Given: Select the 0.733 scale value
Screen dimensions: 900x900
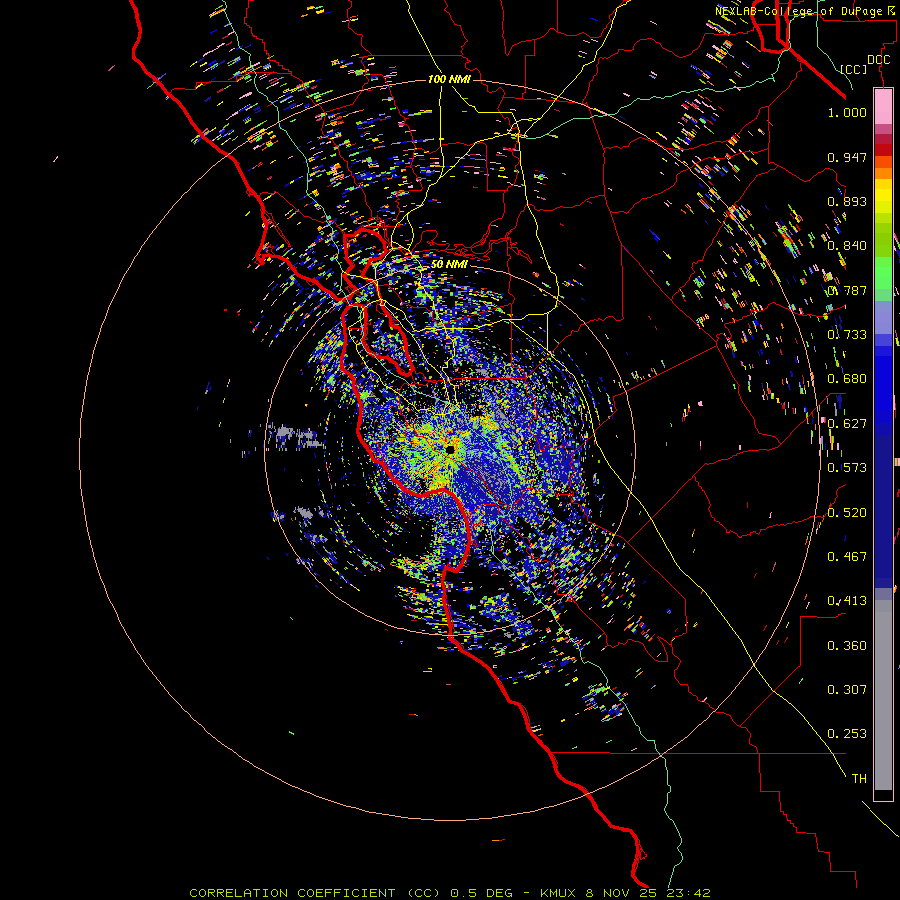Looking at the screenshot, I should (847, 335).
